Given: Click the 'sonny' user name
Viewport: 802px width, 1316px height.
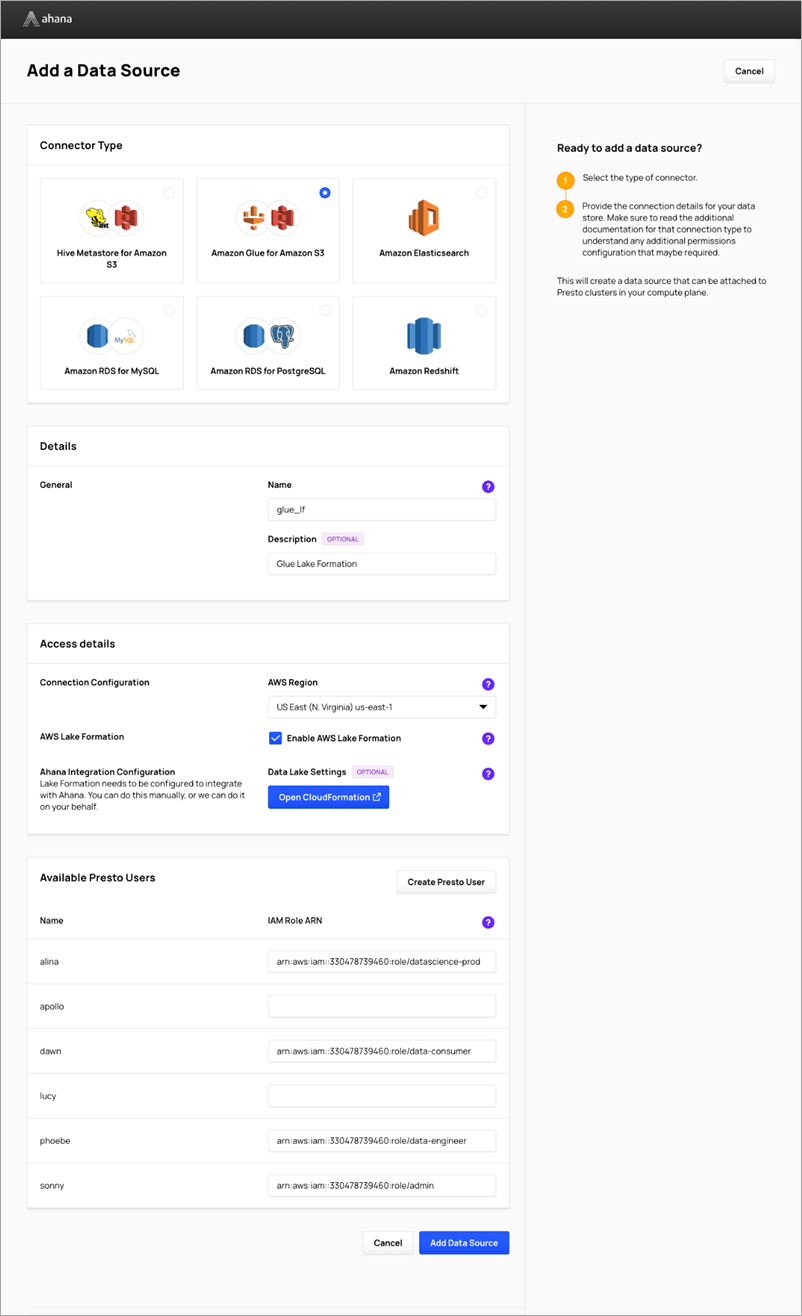Looking at the screenshot, I should pyautogui.click(x=53, y=1185).
